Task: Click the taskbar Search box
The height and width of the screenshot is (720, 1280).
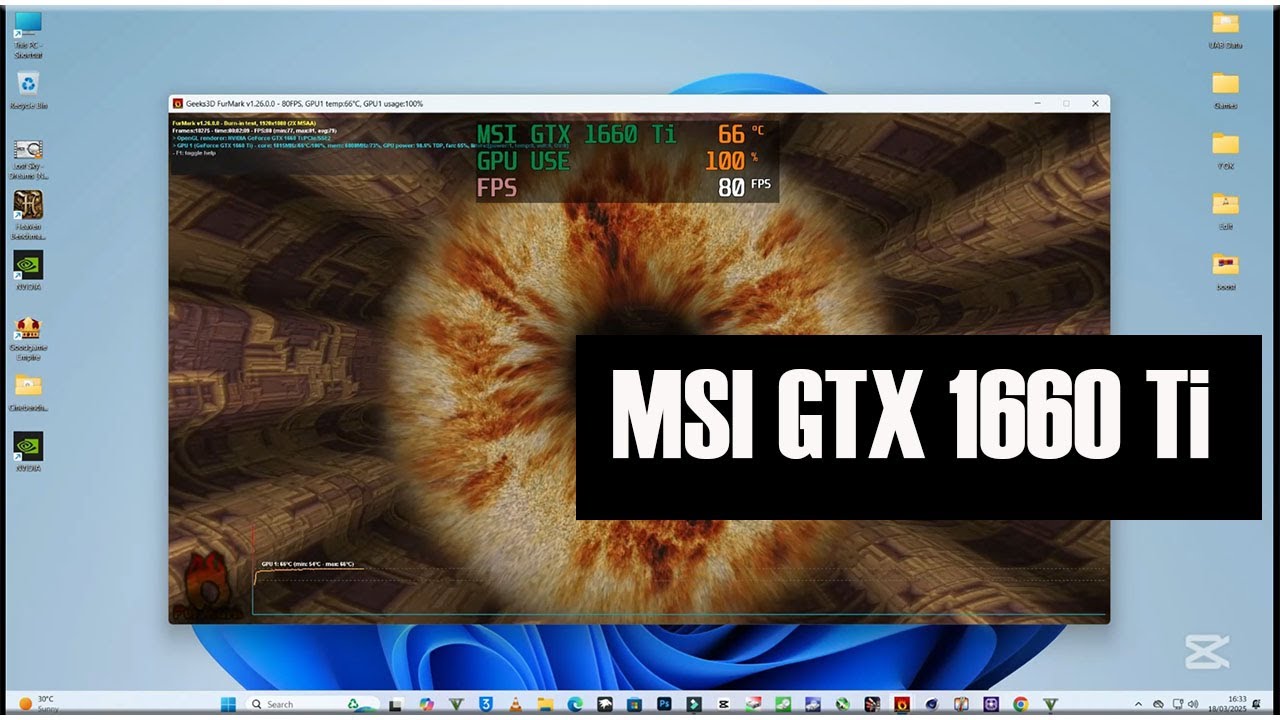Action: 313,704
